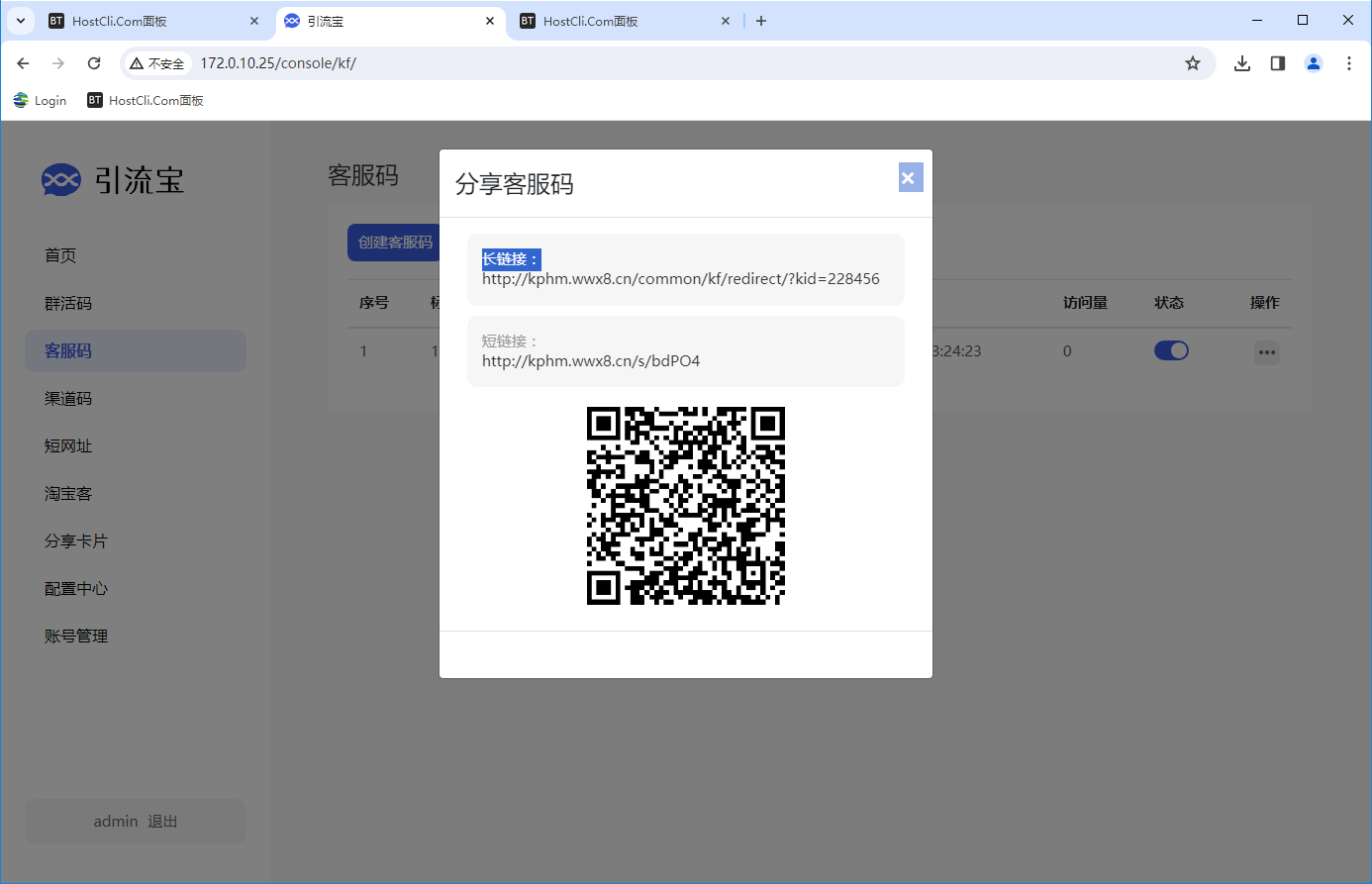Image resolution: width=1372 pixels, height=884 pixels.
Task: Close the 分享客服码 dialog
Action: pyautogui.click(x=909, y=177)
